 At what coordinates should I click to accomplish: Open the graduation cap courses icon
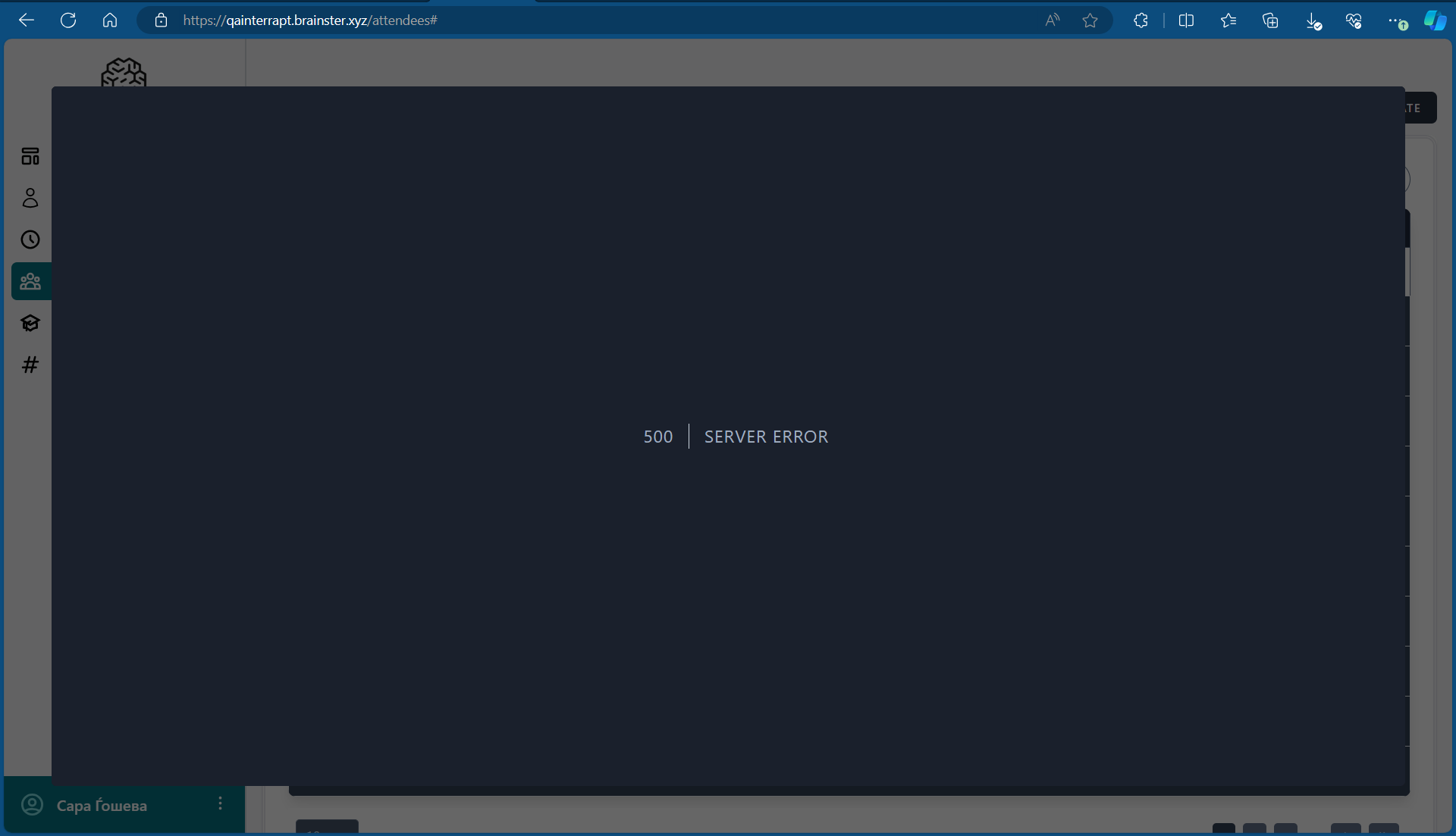click(x=30, y=323)
